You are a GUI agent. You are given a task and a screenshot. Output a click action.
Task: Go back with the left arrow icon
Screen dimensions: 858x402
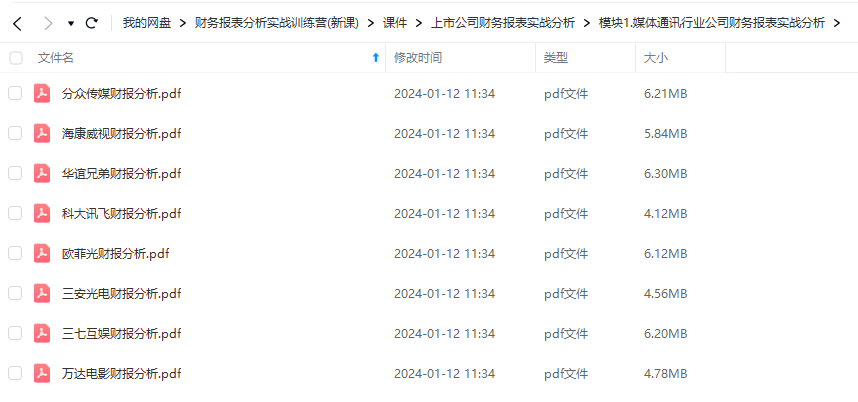point(18,24)
